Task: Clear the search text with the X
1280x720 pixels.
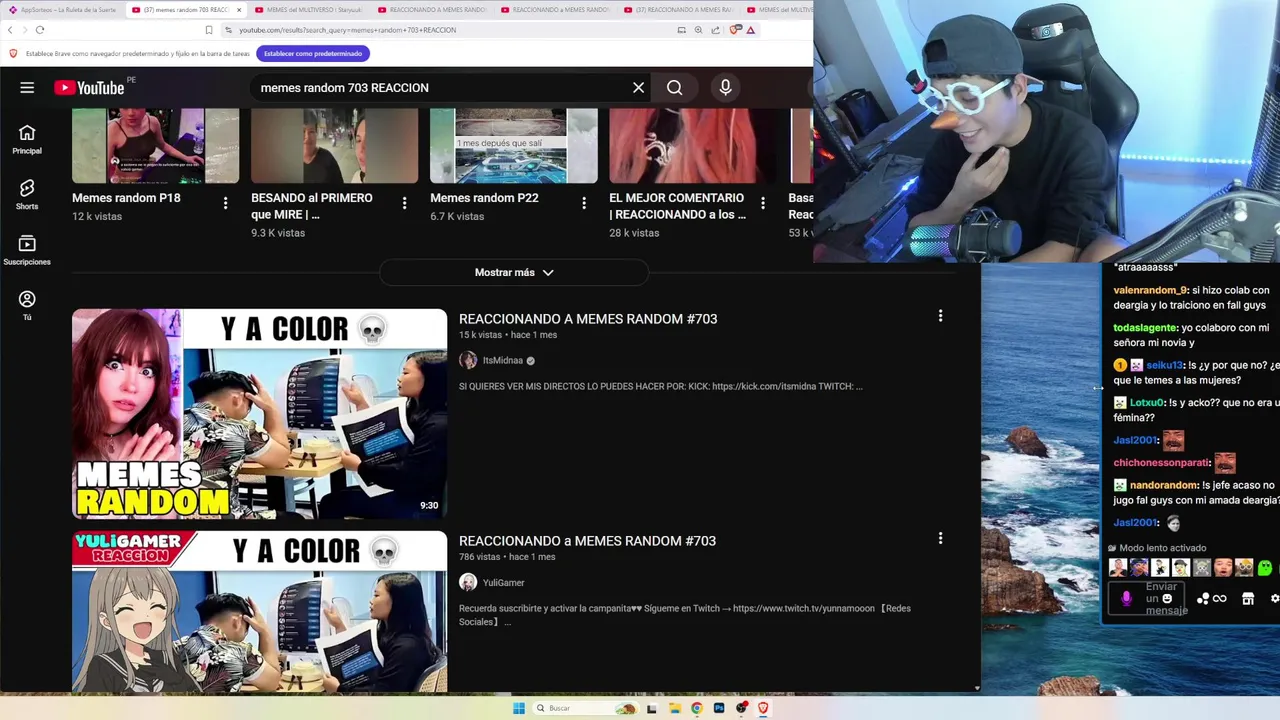Action: click(638, 88)
